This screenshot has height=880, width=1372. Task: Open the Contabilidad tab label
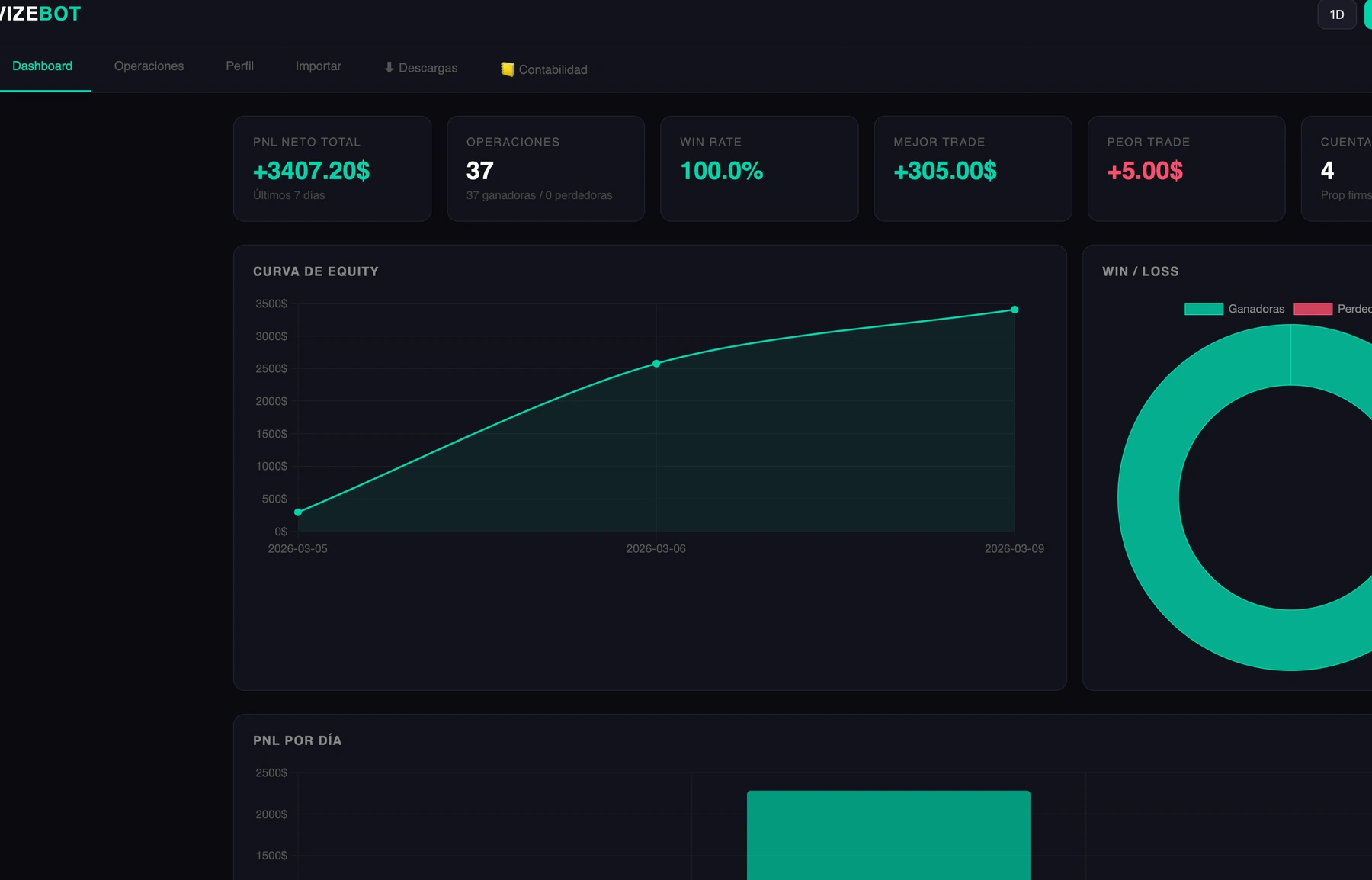tap(553, 69)
